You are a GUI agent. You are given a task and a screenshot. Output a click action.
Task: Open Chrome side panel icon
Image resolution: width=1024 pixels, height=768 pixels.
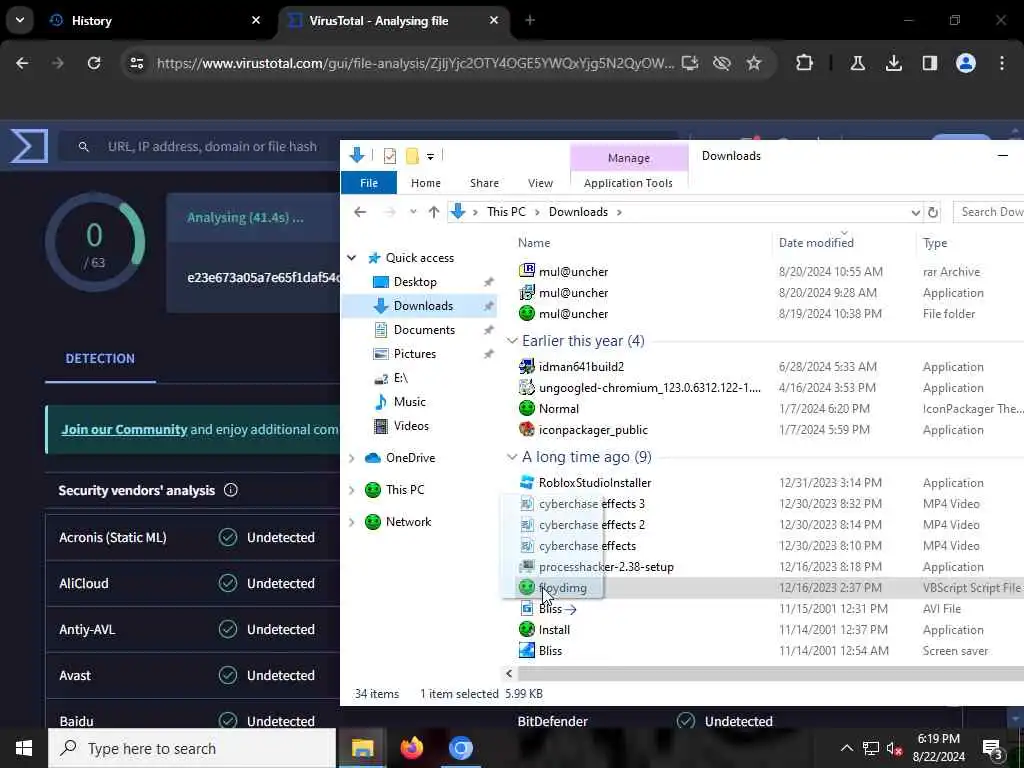point(929,63)
